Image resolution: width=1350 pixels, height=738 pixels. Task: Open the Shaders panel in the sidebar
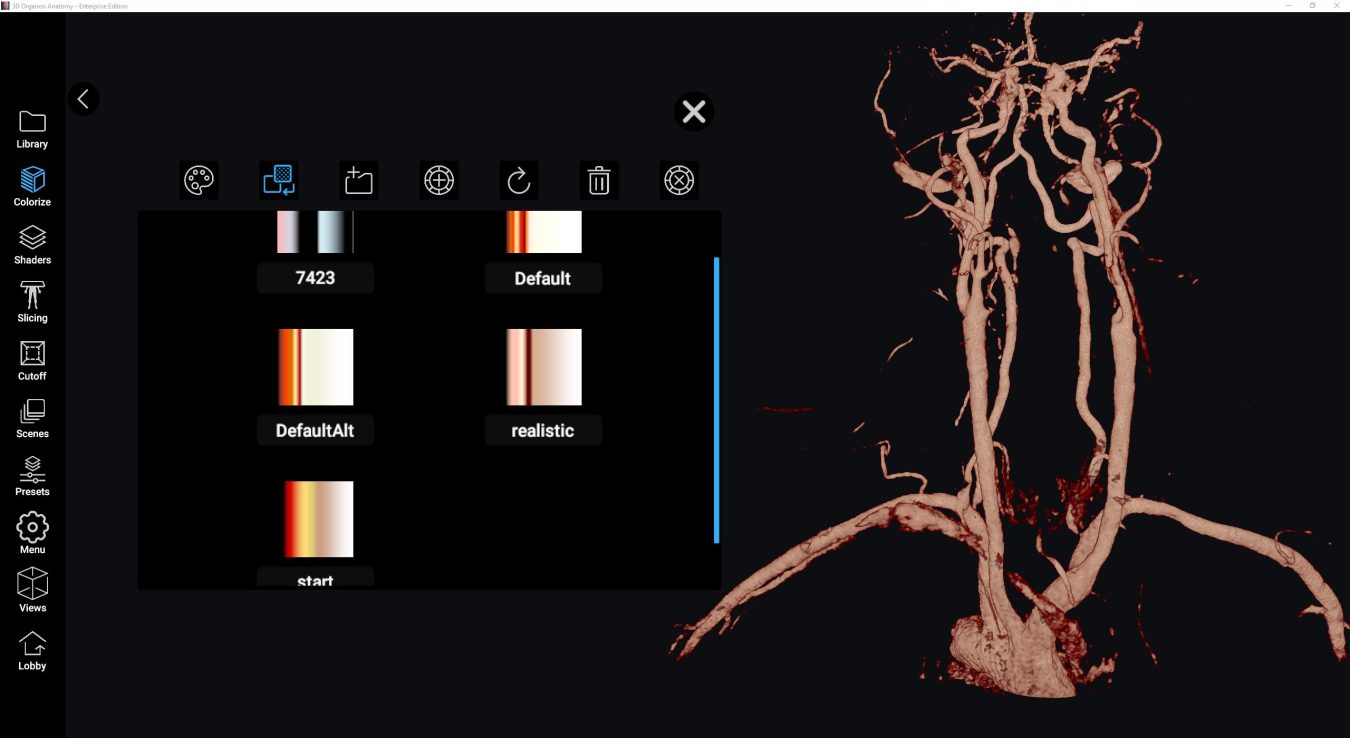tap(32, 243)
